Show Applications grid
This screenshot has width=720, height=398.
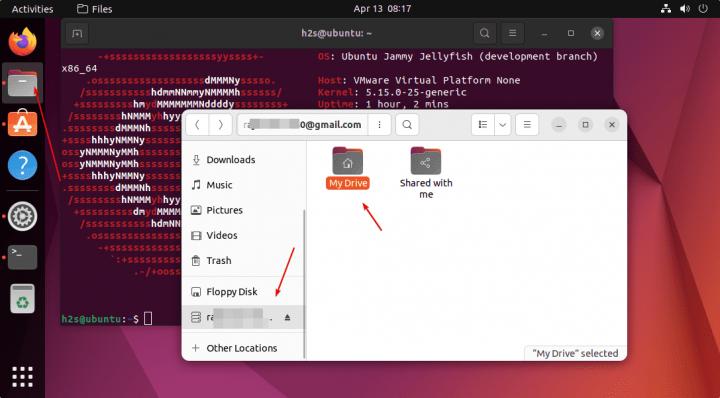[x=22, y=377]
